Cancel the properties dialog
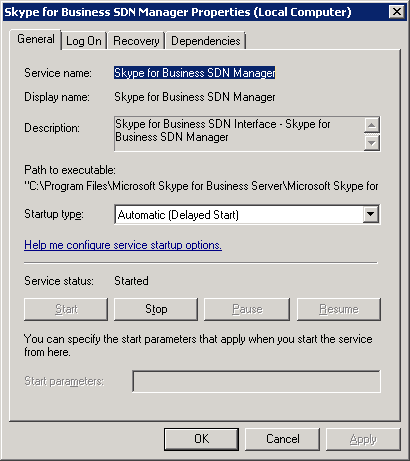Viewport: 410px width, 461px height. pos(282,439)
